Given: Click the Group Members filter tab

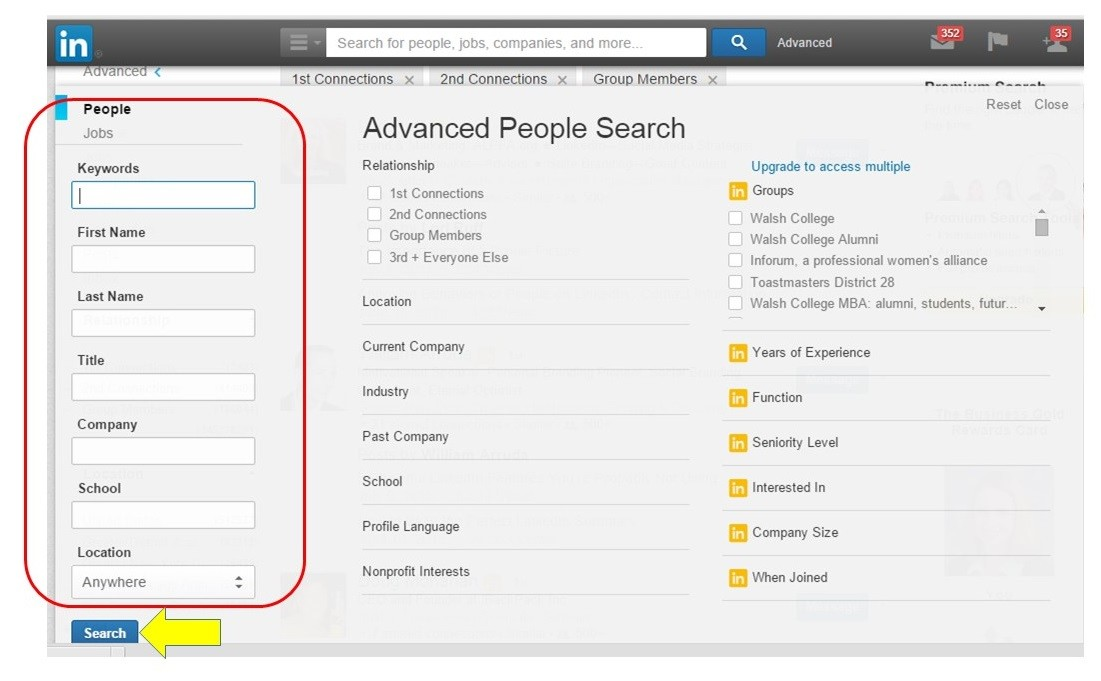Looking at the screenshot, I should point(645,79).
